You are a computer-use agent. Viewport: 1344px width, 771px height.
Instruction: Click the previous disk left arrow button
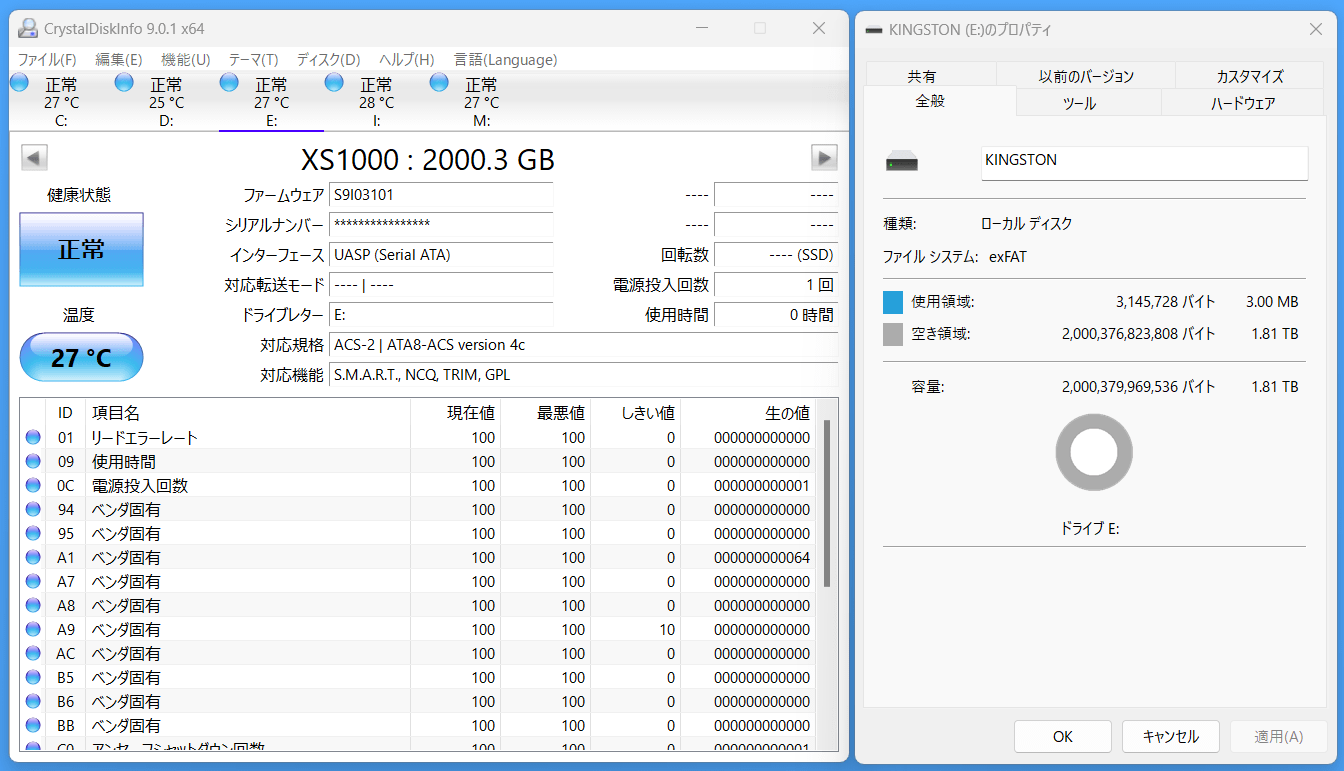(x=34, y=158)
